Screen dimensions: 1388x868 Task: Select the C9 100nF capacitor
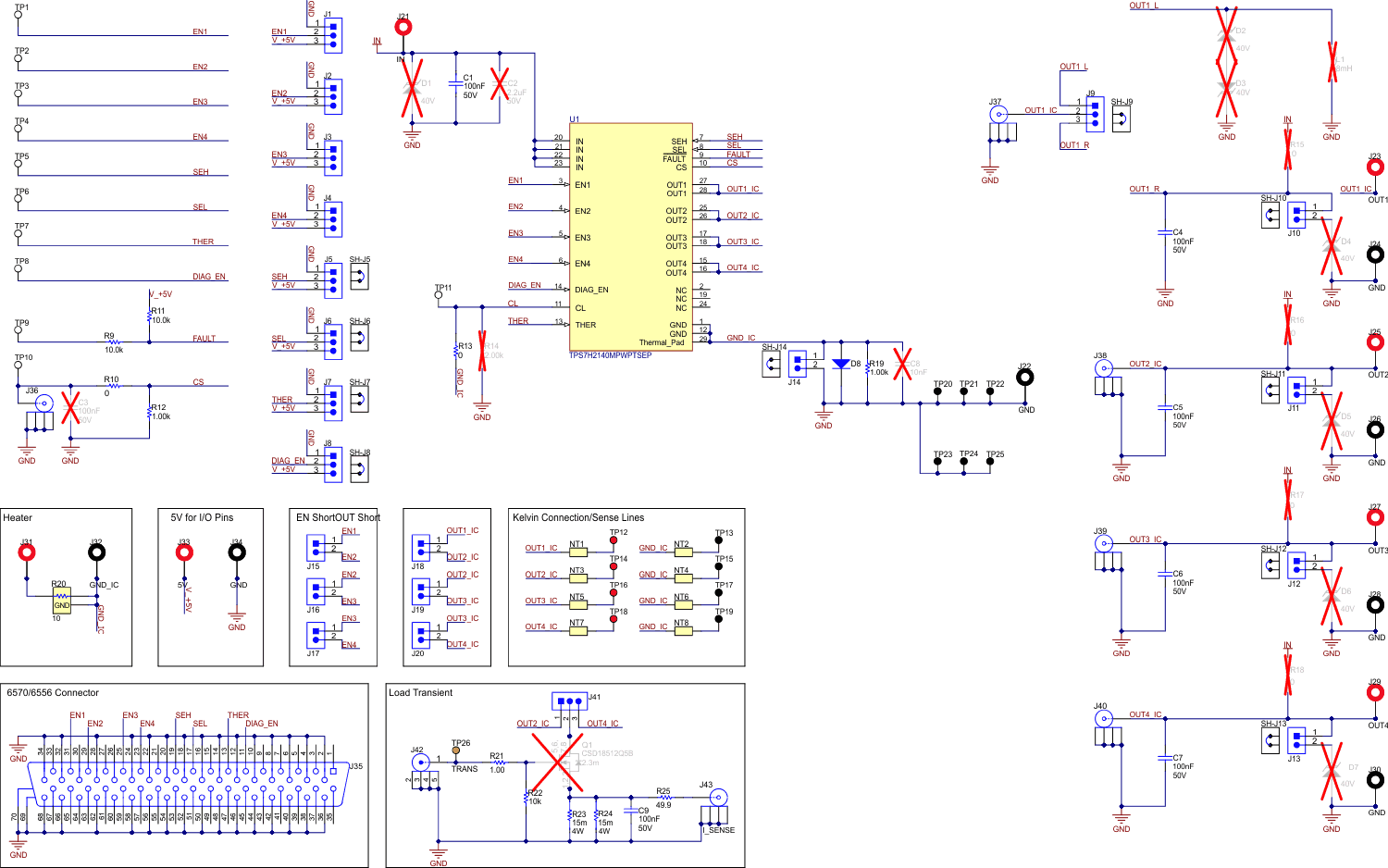click(630, 812)
